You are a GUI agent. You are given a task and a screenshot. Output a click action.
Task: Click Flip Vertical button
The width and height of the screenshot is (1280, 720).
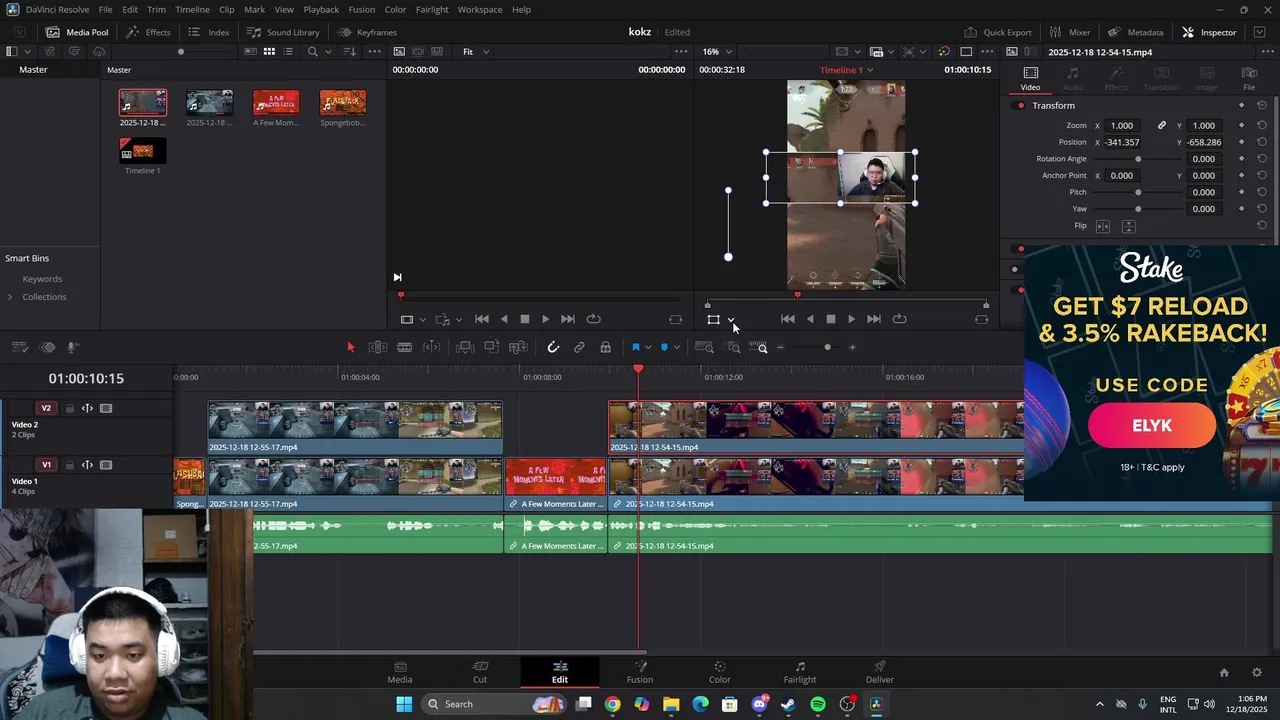click(x=1128, y=227)
